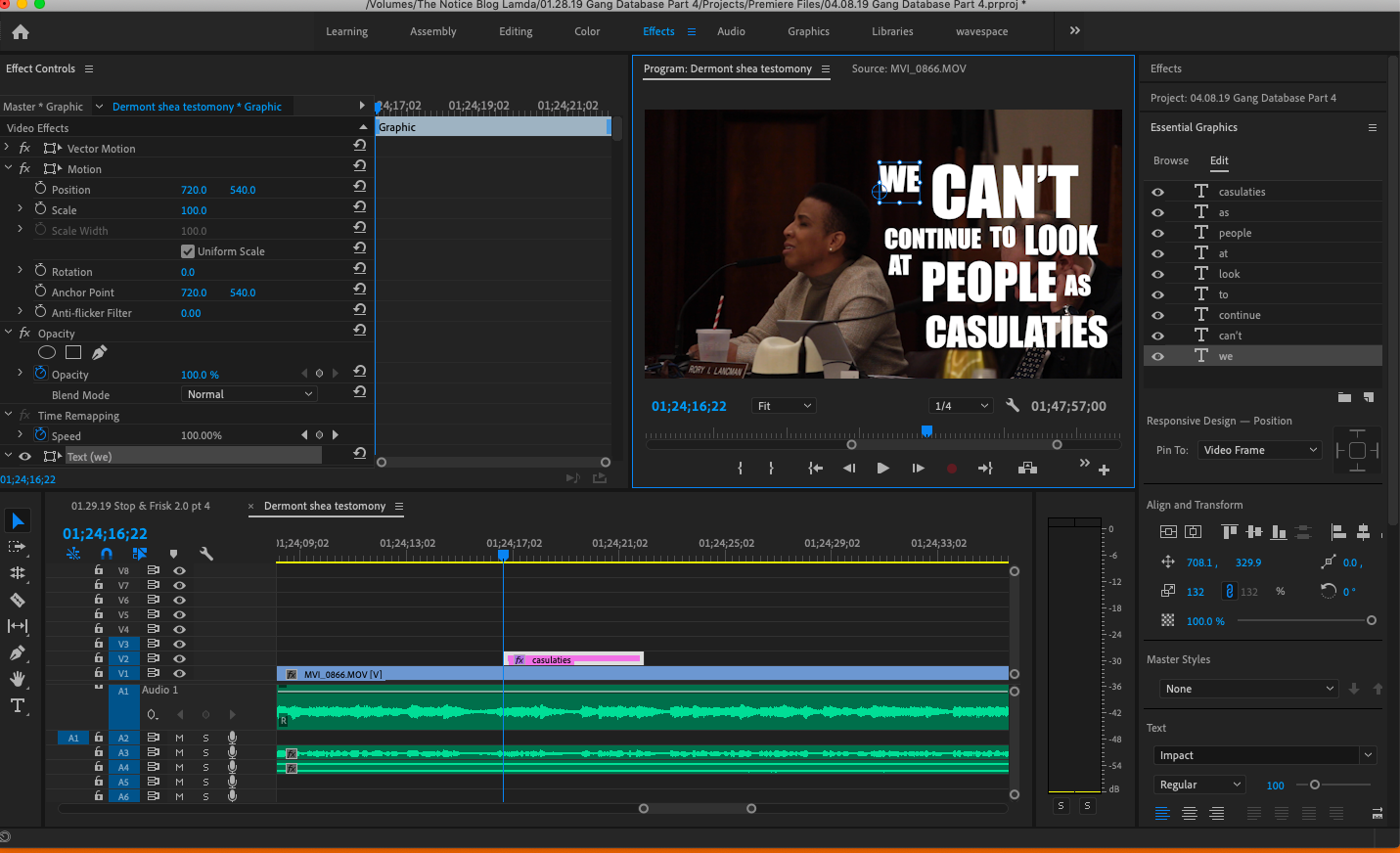Select the Hand tool
Viewport: 1400px width, 853px height.
18,679
